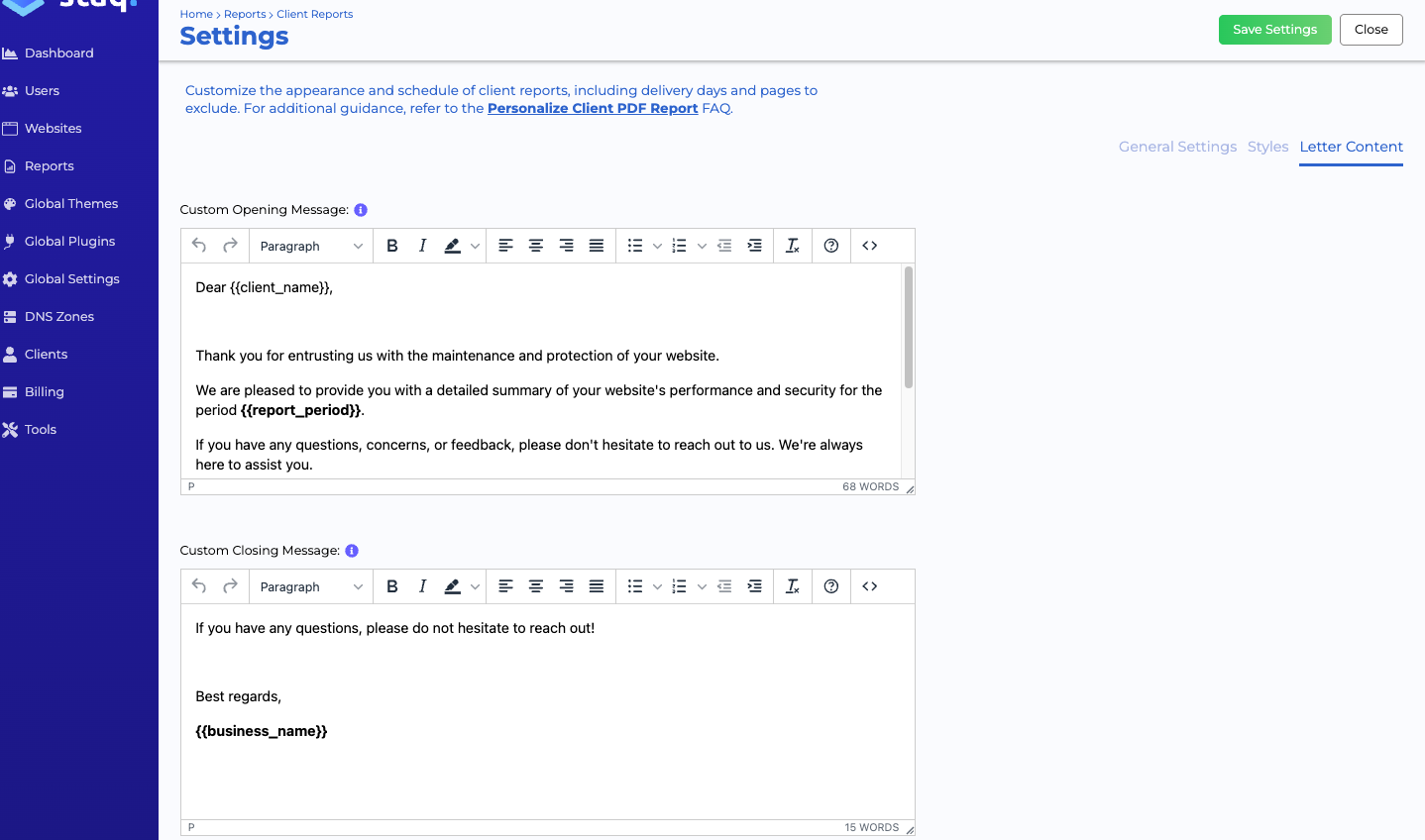
Task: Click Bold in the Opening Message toolbar
Action: click(x=392, y=246)
